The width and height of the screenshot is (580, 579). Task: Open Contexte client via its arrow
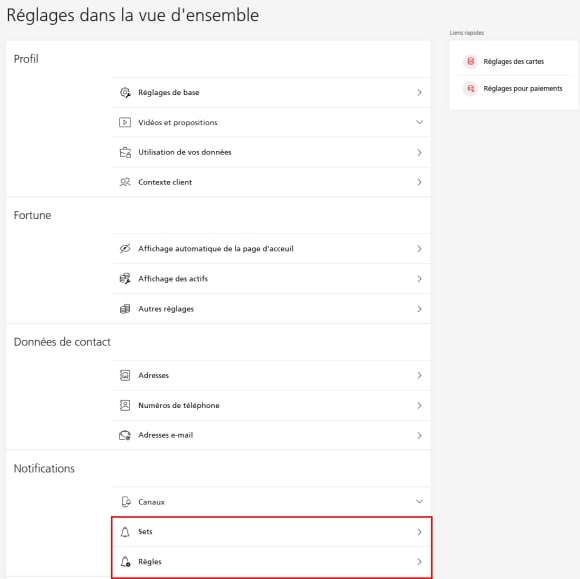[419, 182]
